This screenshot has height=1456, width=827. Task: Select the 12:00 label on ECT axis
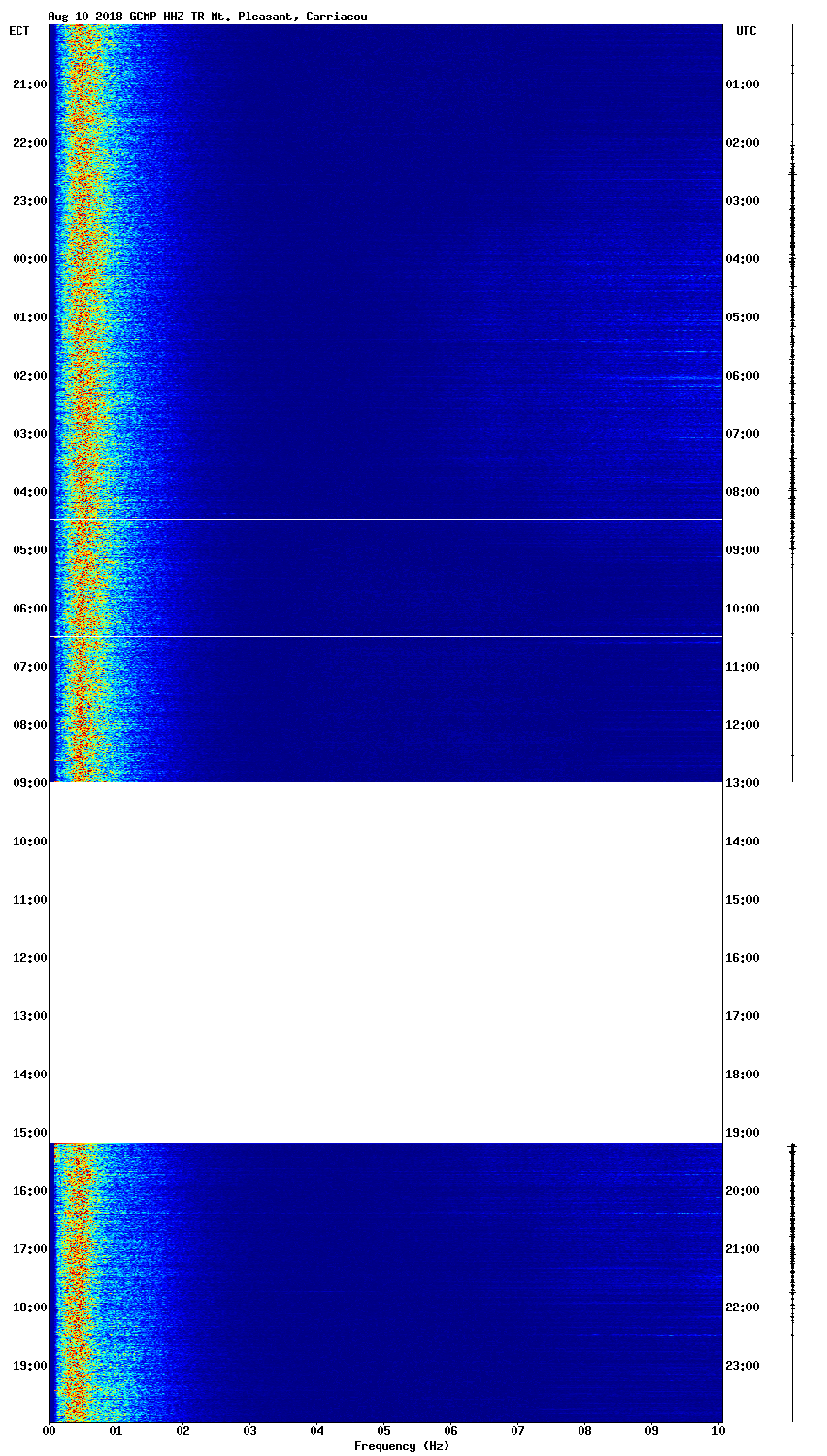point(29,958)
